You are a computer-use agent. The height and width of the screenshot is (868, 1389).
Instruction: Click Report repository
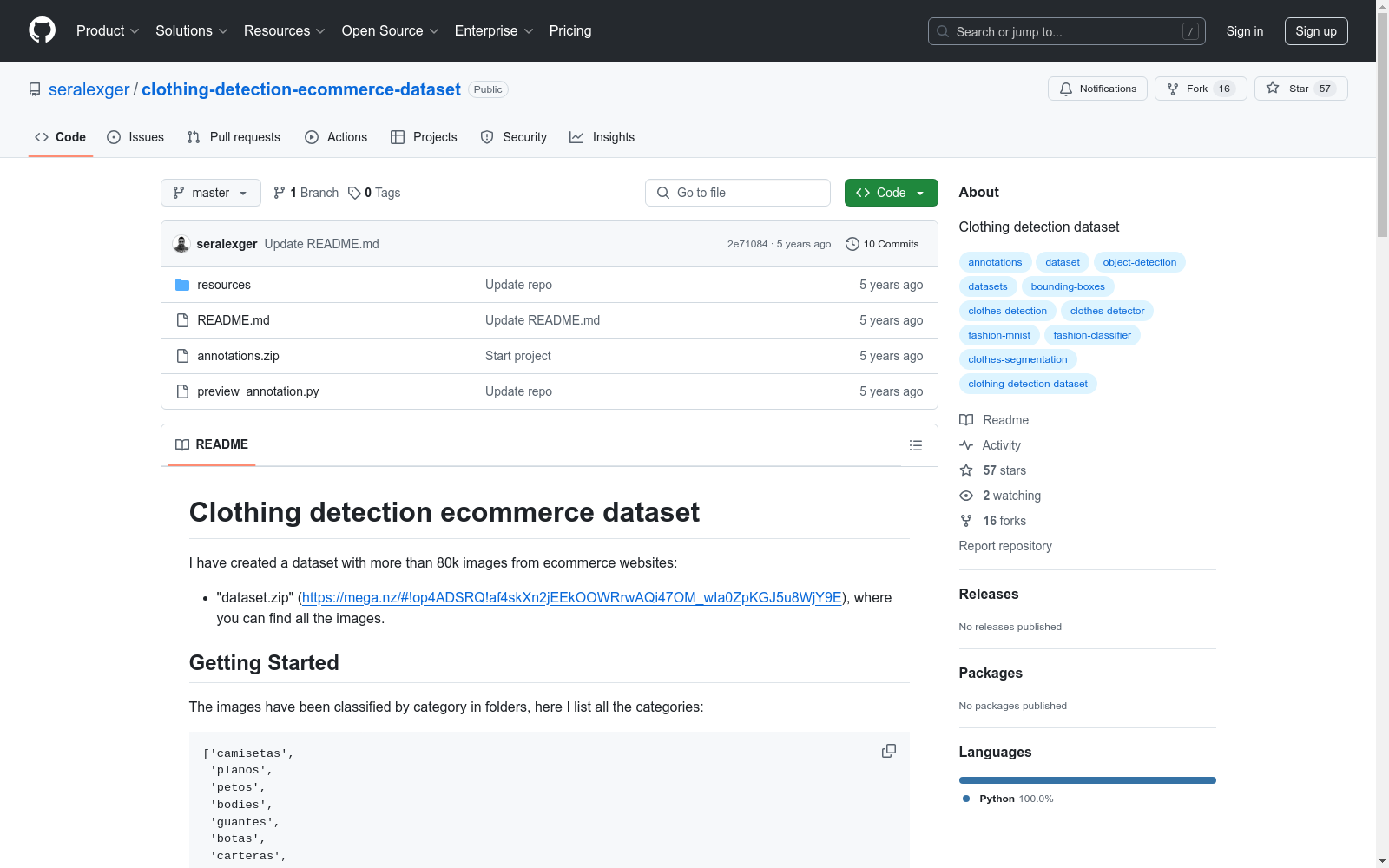[x=1005, y=546]
